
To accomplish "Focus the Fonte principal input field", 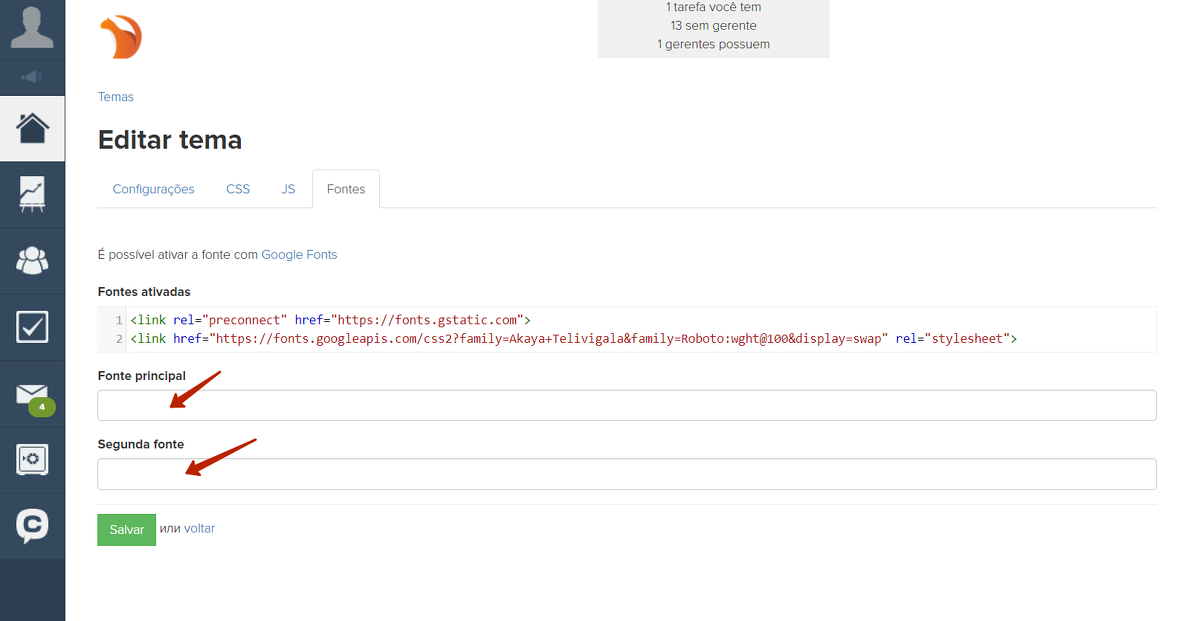I will click(626, 406).
